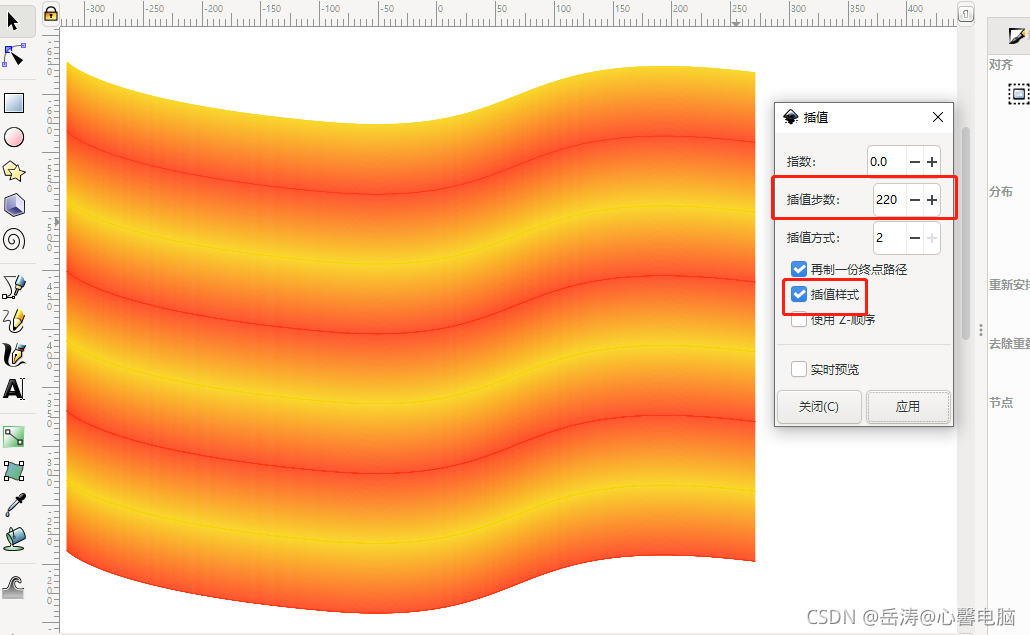This screenshot has height=635, width=1030.
Task: Select the Calligraphy tool
Action: (x=14, y=355)
